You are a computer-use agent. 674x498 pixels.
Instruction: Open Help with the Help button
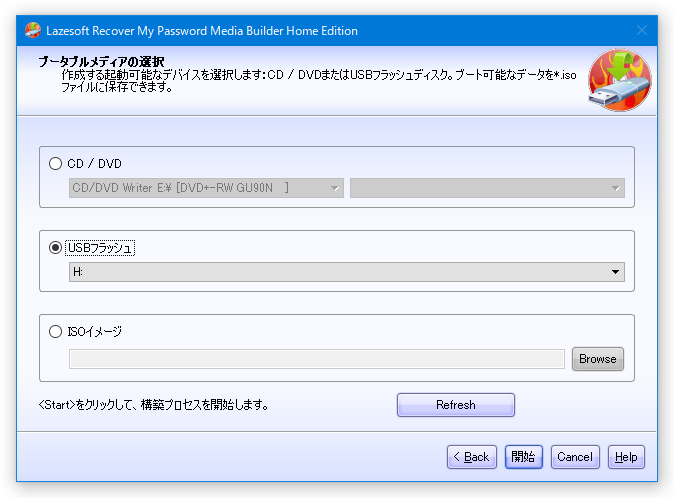pyautogui.click(x=626, y=457)
